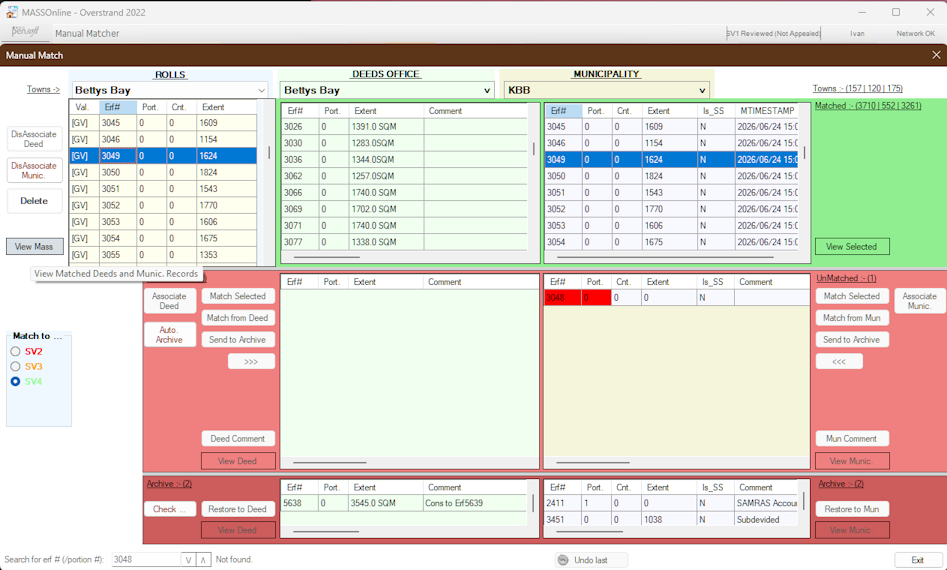Close the Manual Match panel with X
The image size is (947, 570).
point(936,55)
